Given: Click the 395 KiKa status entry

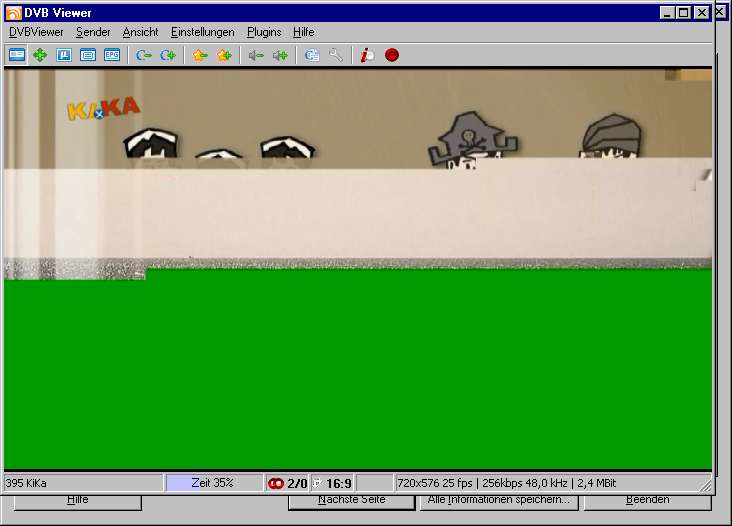Looking at the screenshot, I should (x=83, y=483).
